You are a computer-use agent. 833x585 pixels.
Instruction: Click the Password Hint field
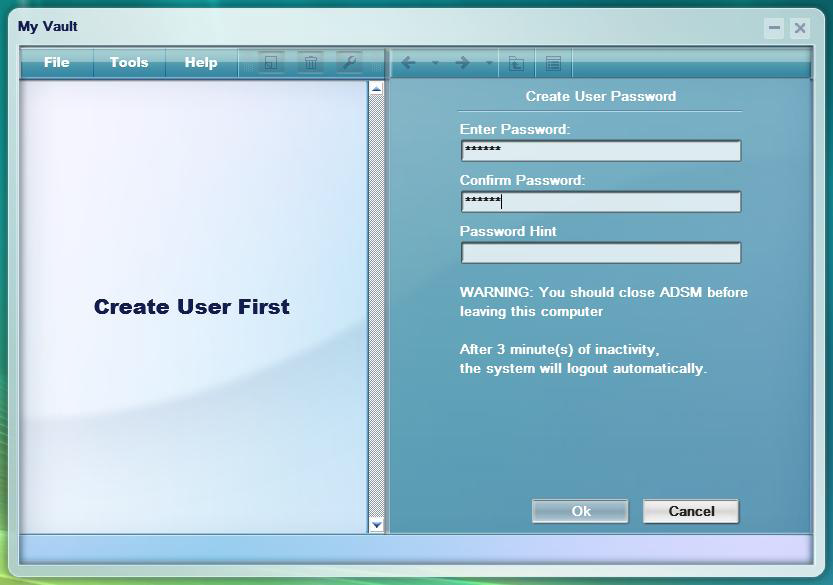[601, 253]
